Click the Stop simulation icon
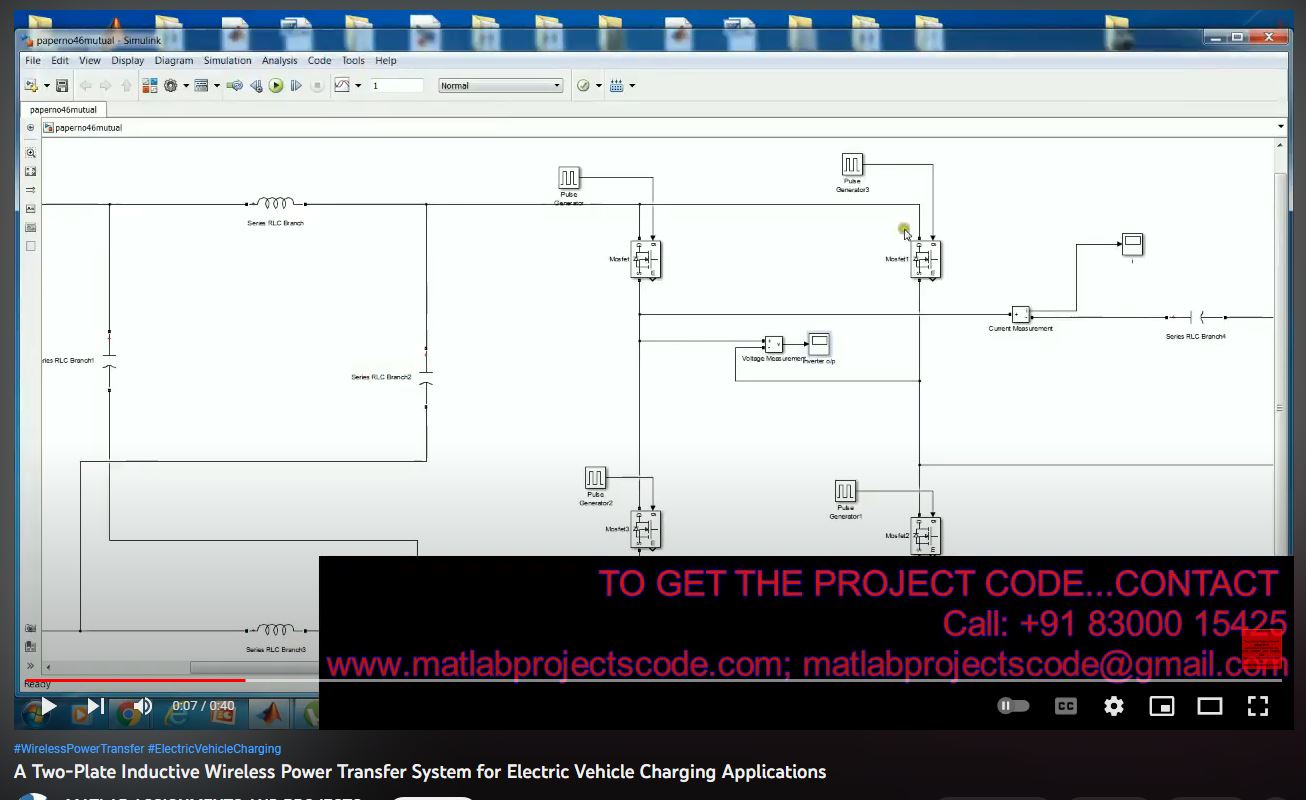Screen dimensions: 1306x800 317,86
